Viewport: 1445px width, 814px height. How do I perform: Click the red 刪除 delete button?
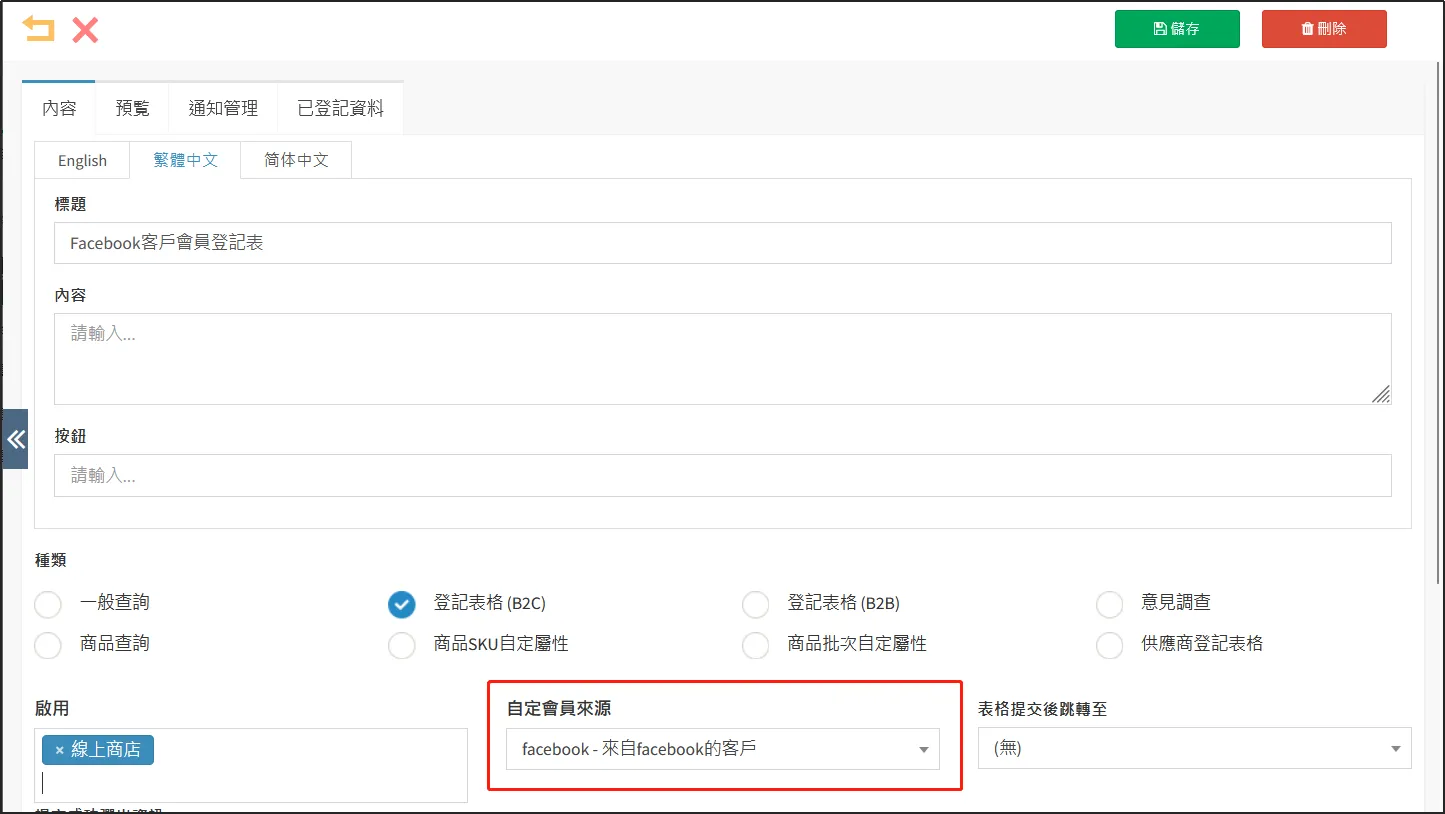[1323, 29]
